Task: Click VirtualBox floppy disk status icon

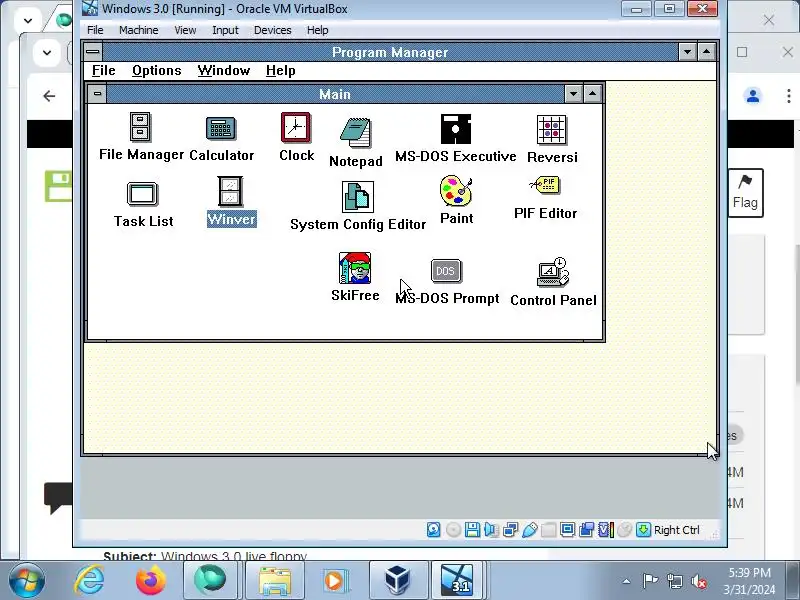Action: (472, 530)
